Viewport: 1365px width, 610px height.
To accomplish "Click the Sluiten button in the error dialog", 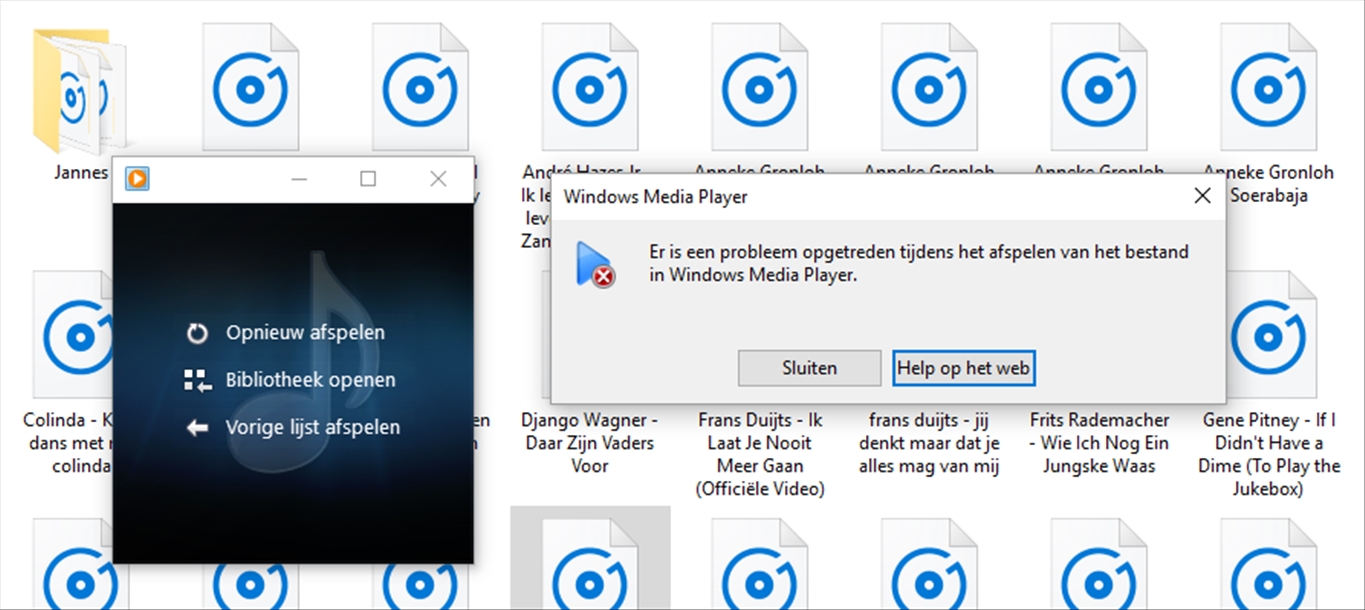I will click(809, 368).
